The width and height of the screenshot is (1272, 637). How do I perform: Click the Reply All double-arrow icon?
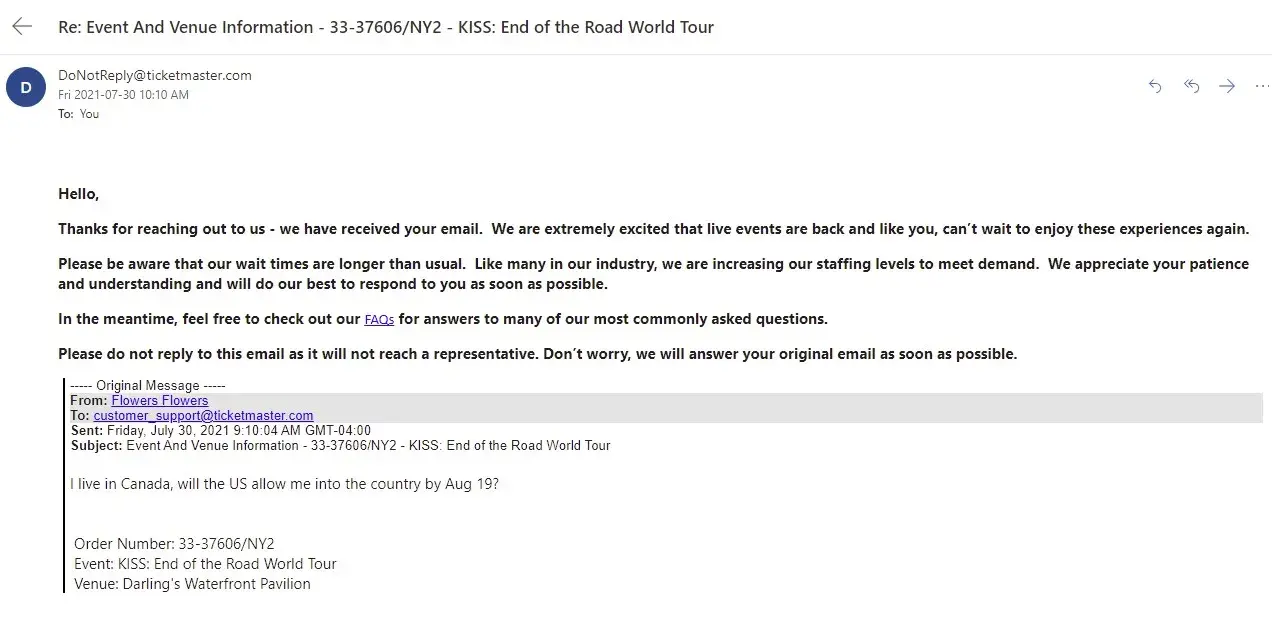[x=1191, y=87]
